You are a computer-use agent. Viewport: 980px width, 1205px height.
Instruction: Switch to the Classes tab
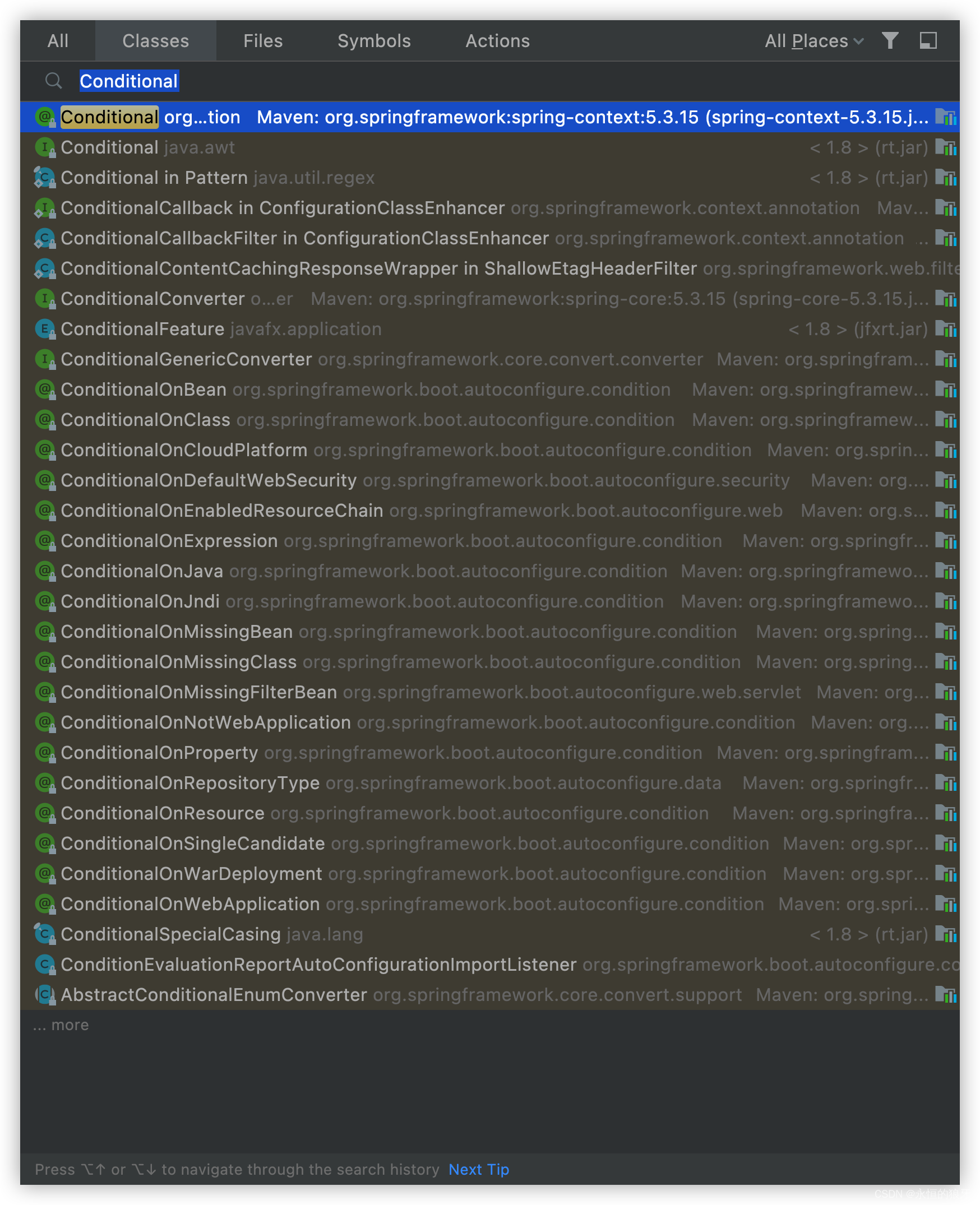pos(155,41)
